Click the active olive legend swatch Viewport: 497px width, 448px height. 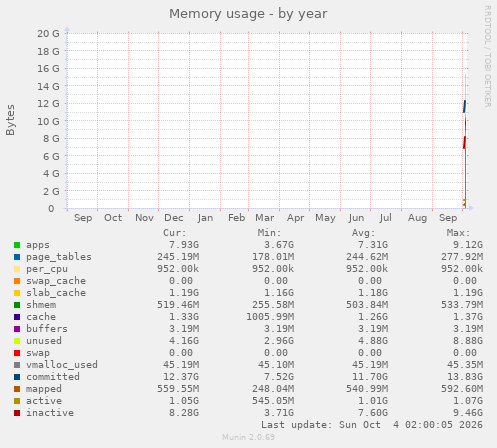coord(17,401)
